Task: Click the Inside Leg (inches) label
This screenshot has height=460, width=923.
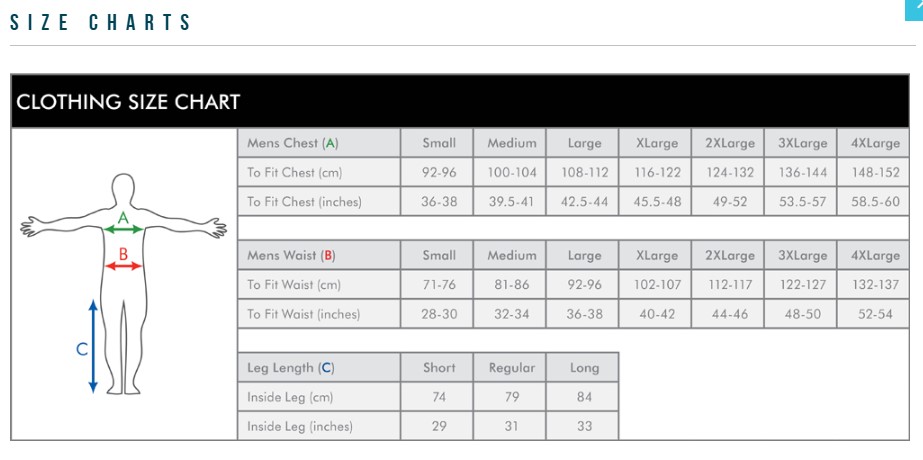Action: [318, 426]
